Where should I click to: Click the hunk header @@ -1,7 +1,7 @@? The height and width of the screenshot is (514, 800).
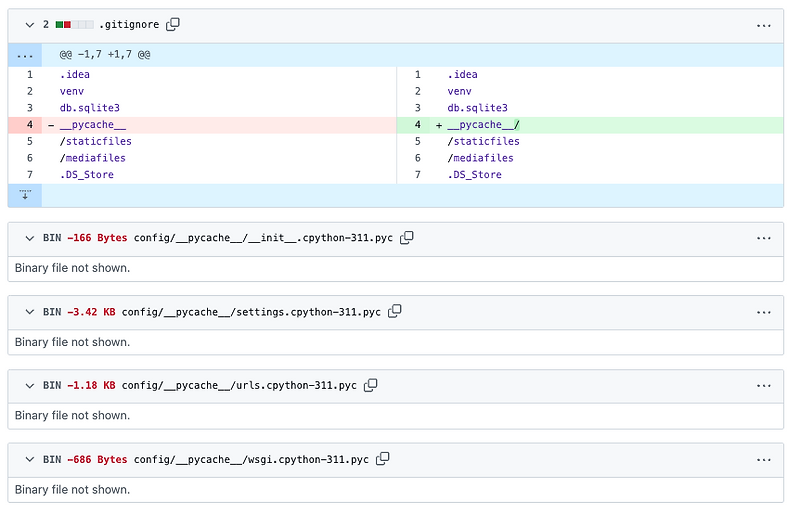105,55
